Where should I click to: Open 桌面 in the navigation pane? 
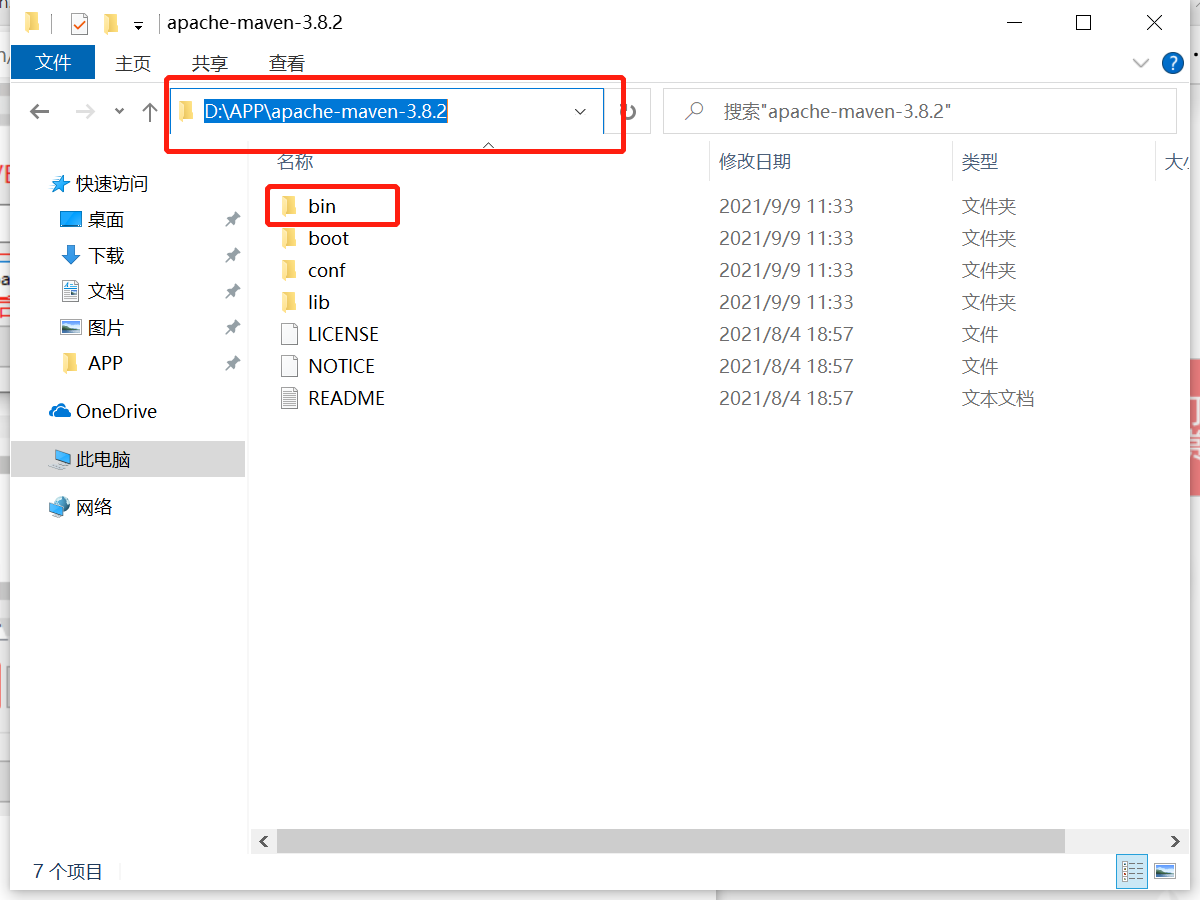[x=105, y=220]
